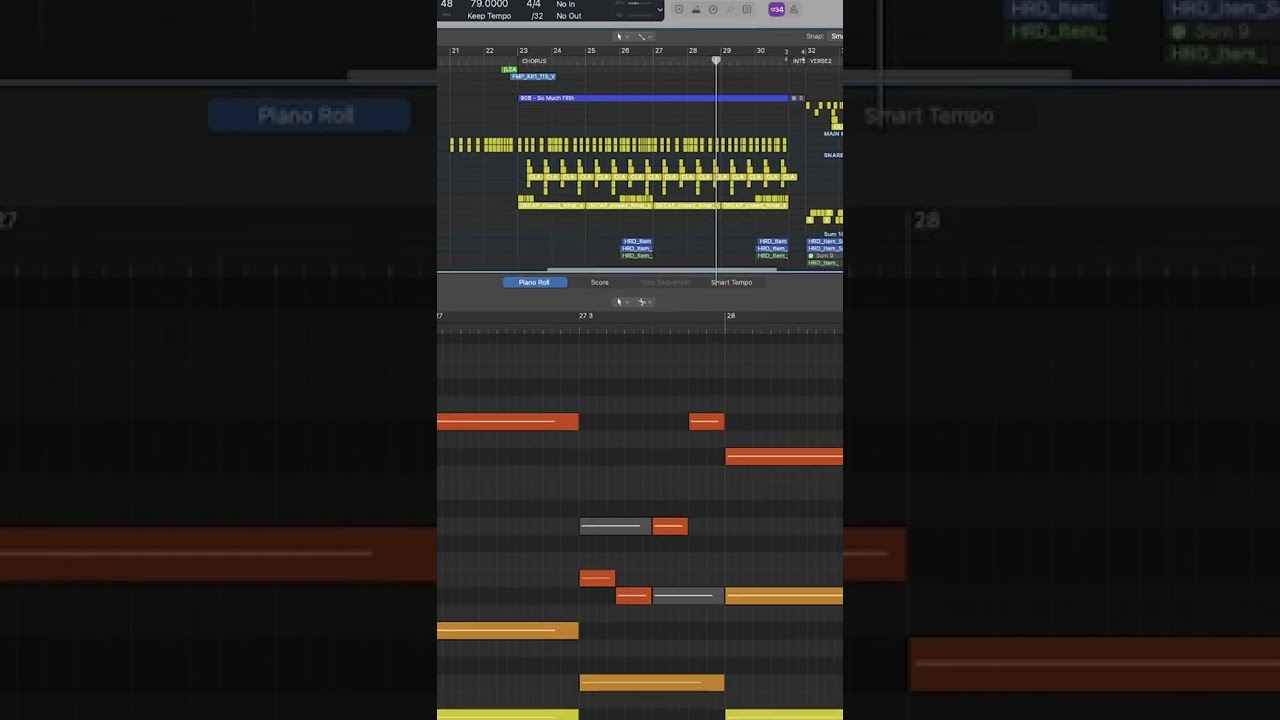Click bar 21 in the Tracks ruler
Viewport: 1280px width, 720px height.
(455, 50)
